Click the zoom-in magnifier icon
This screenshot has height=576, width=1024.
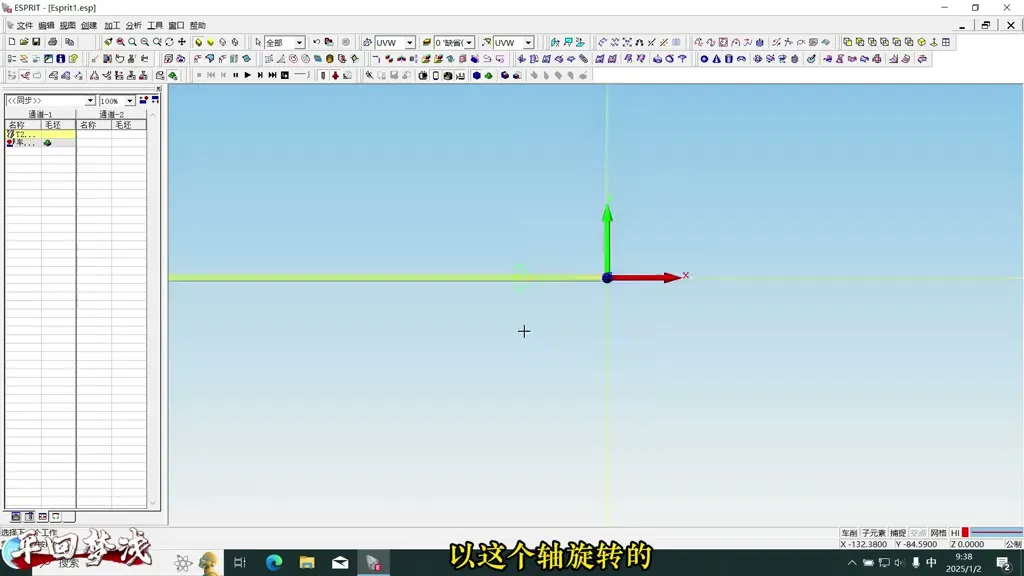click(x=132, y=42)
